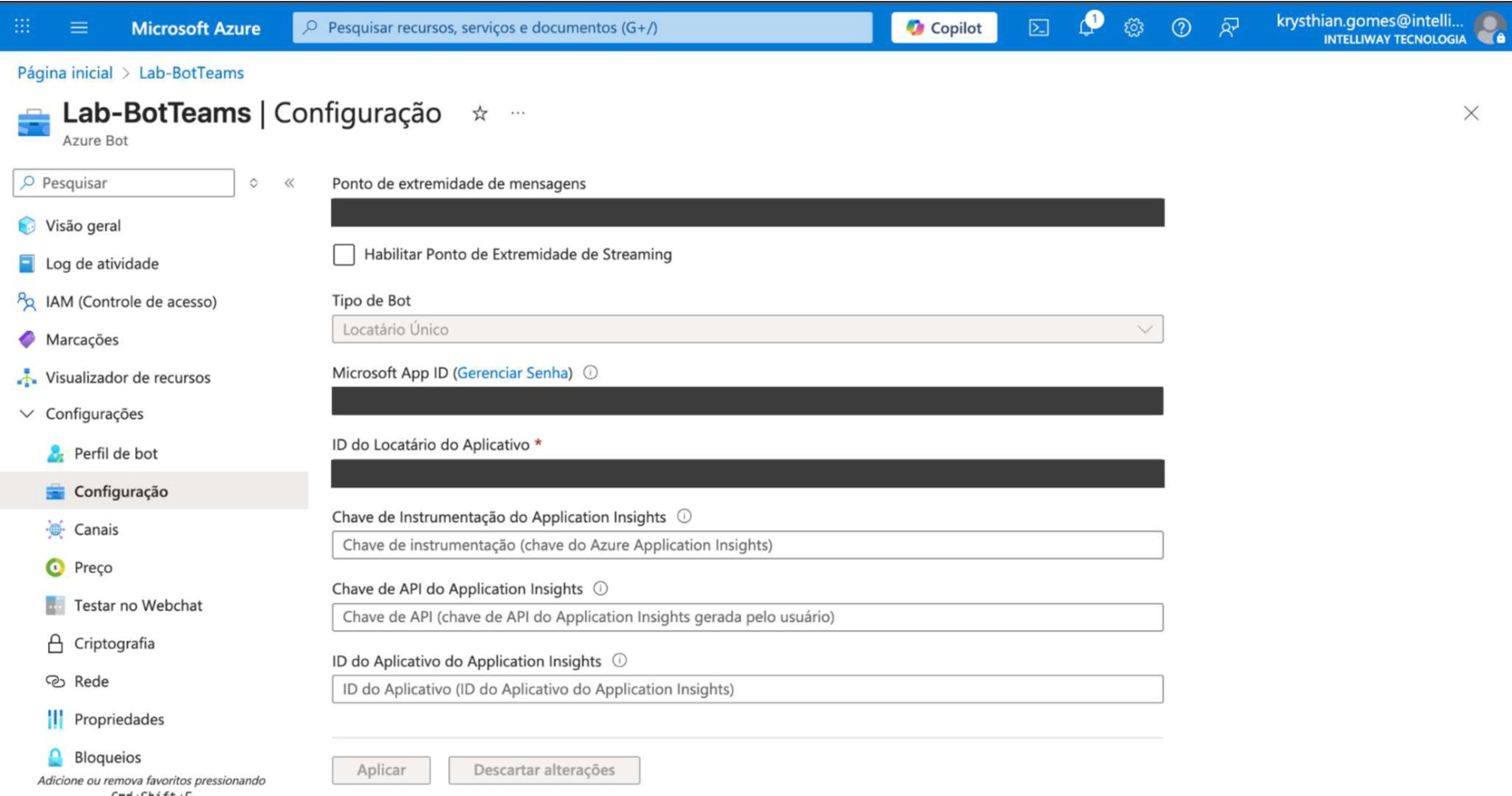Show info for Chave de API
Image resolution: width=1512 pixels, height=796 pixels.
pyautogui.click(x=601, y=588)
